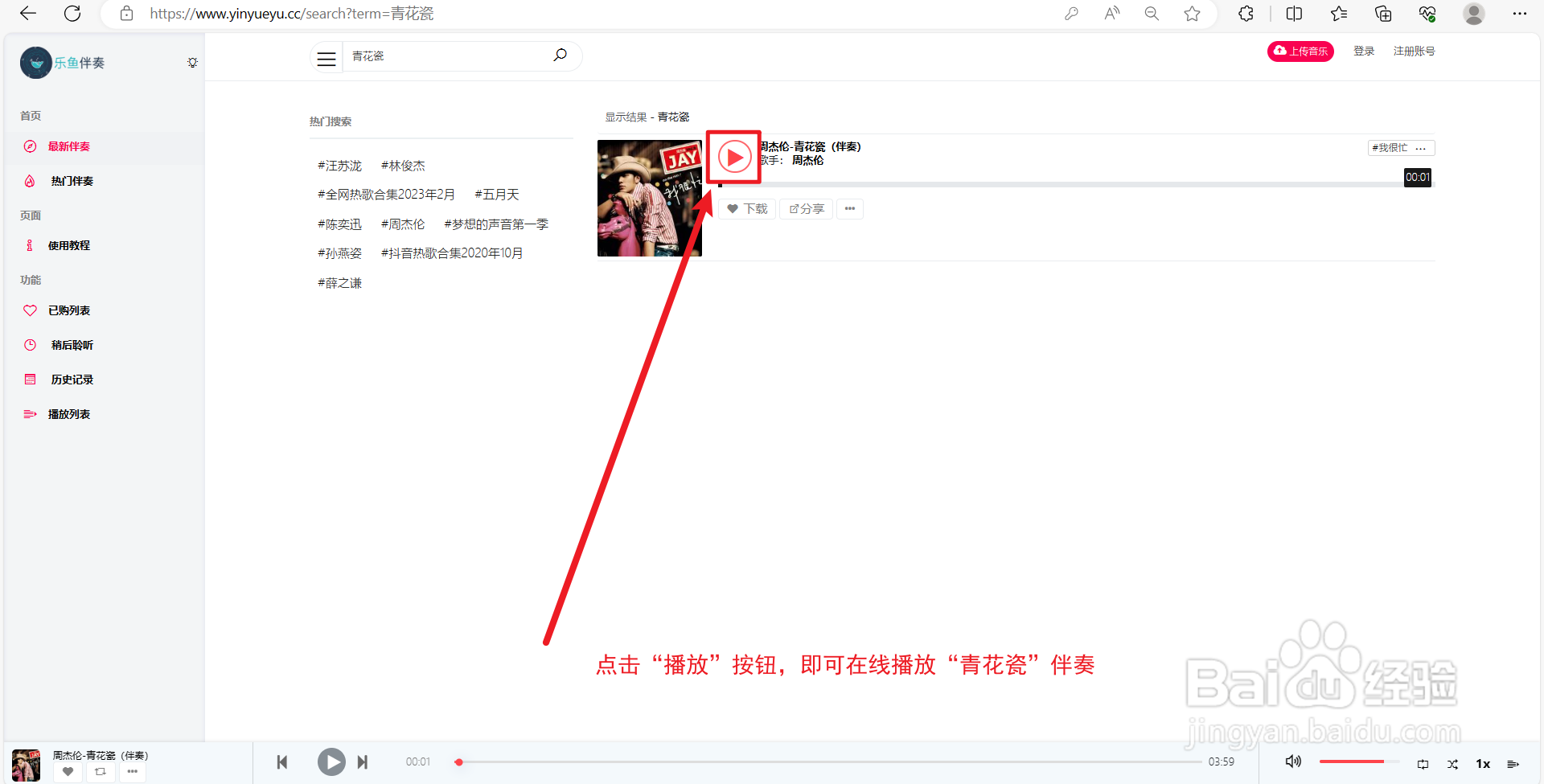Select hot search tag #汪苏泷
The width and height of the screenshot is (1544, 784).
(339, 166)
